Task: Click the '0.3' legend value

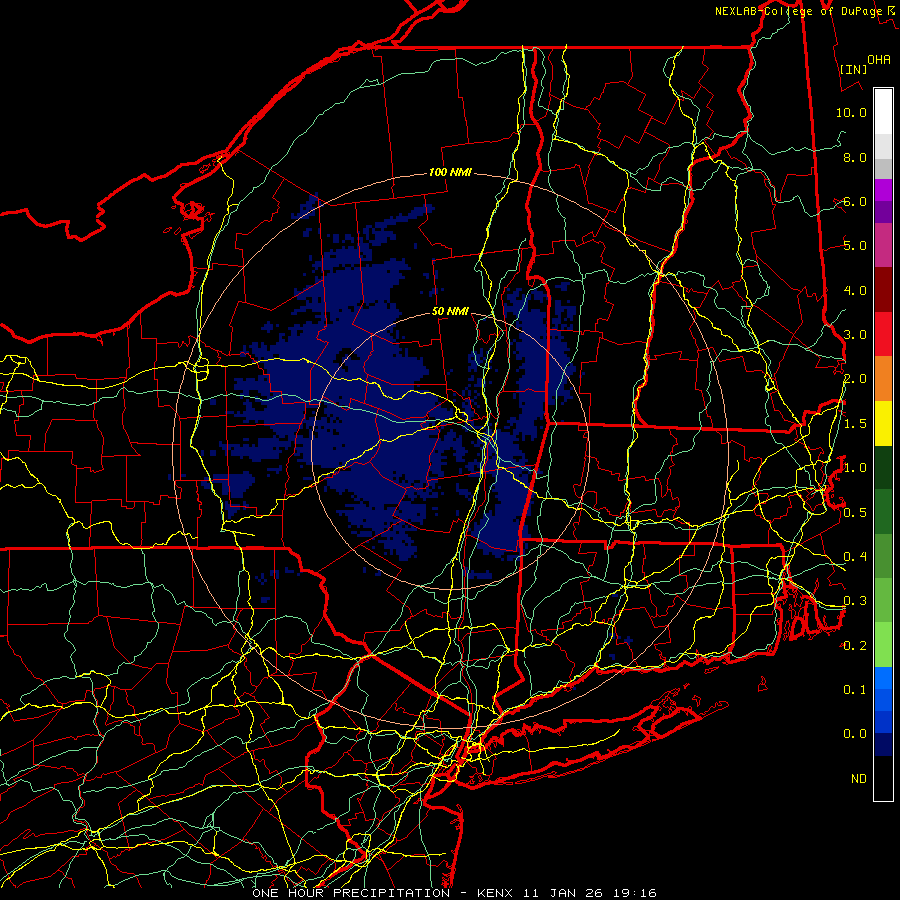Action: pos(855,601)
